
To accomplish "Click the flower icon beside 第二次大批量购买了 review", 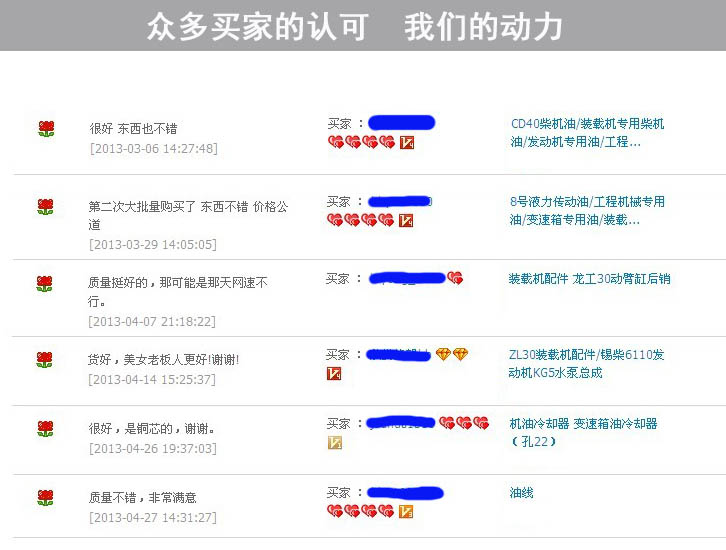I will [45, 206].
